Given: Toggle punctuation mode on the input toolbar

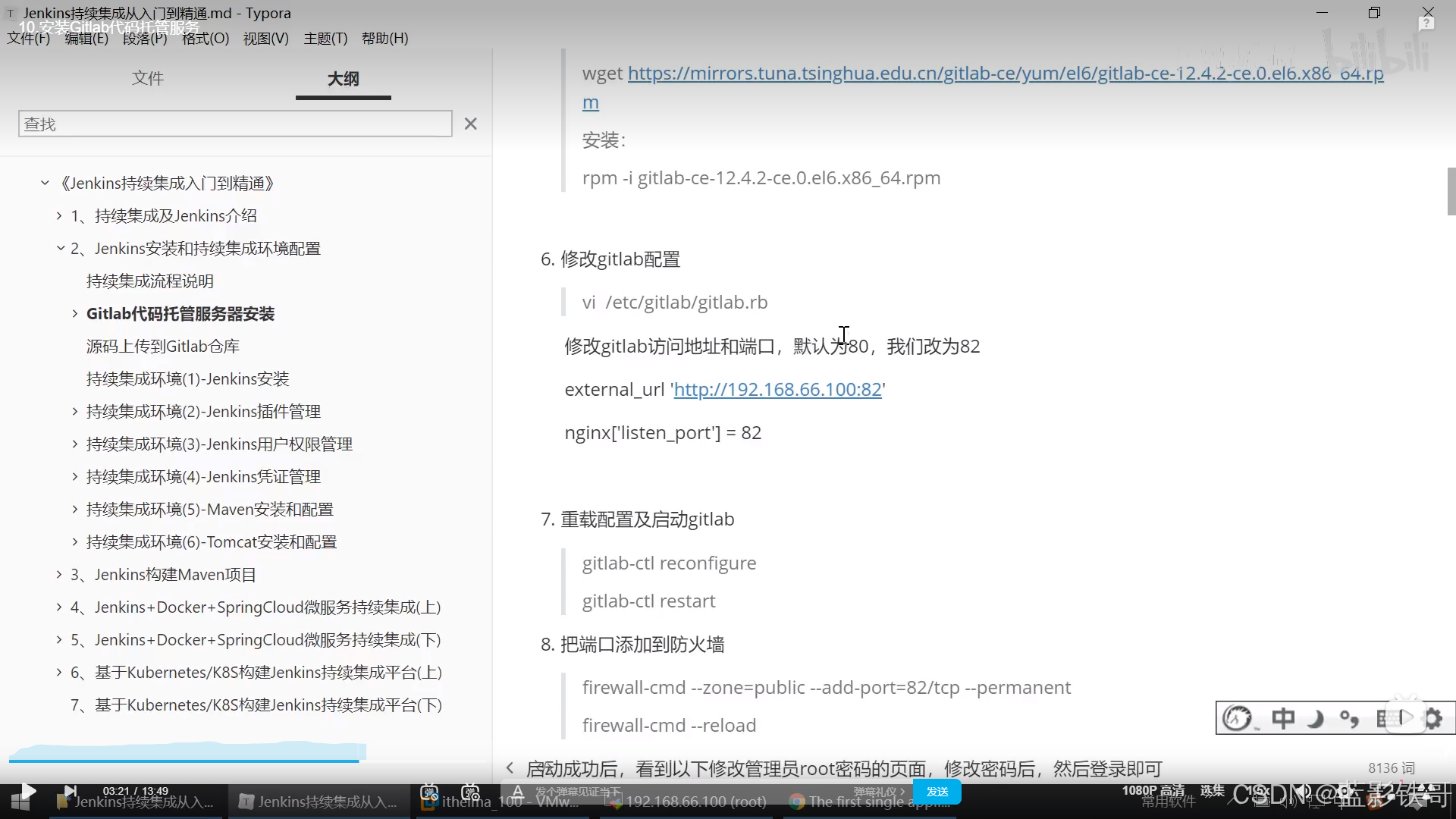Looking at the screenshot, I should coord(1350,718).
